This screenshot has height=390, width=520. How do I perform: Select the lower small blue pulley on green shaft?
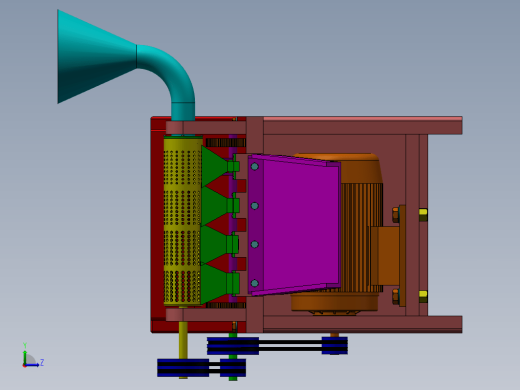(233, 368)
